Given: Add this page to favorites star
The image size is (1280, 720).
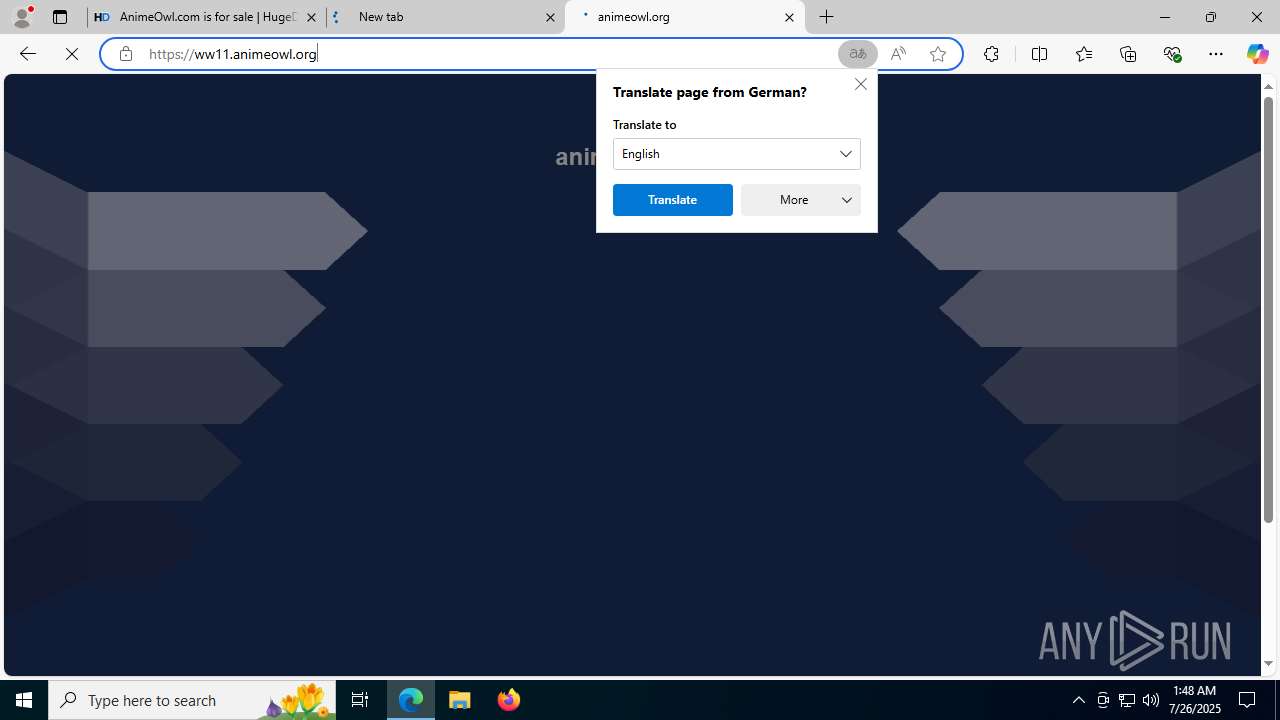Looking at the screenshot, I should (938, 54).
